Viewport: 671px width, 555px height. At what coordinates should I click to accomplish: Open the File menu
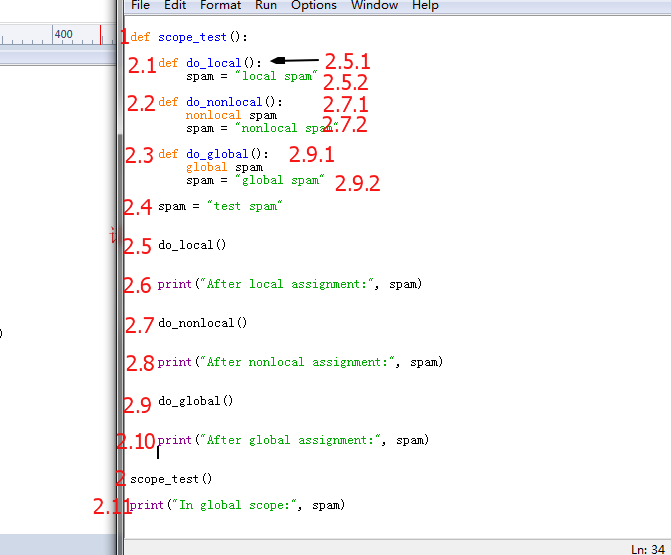pyautogui.click(x=140, y=6)
